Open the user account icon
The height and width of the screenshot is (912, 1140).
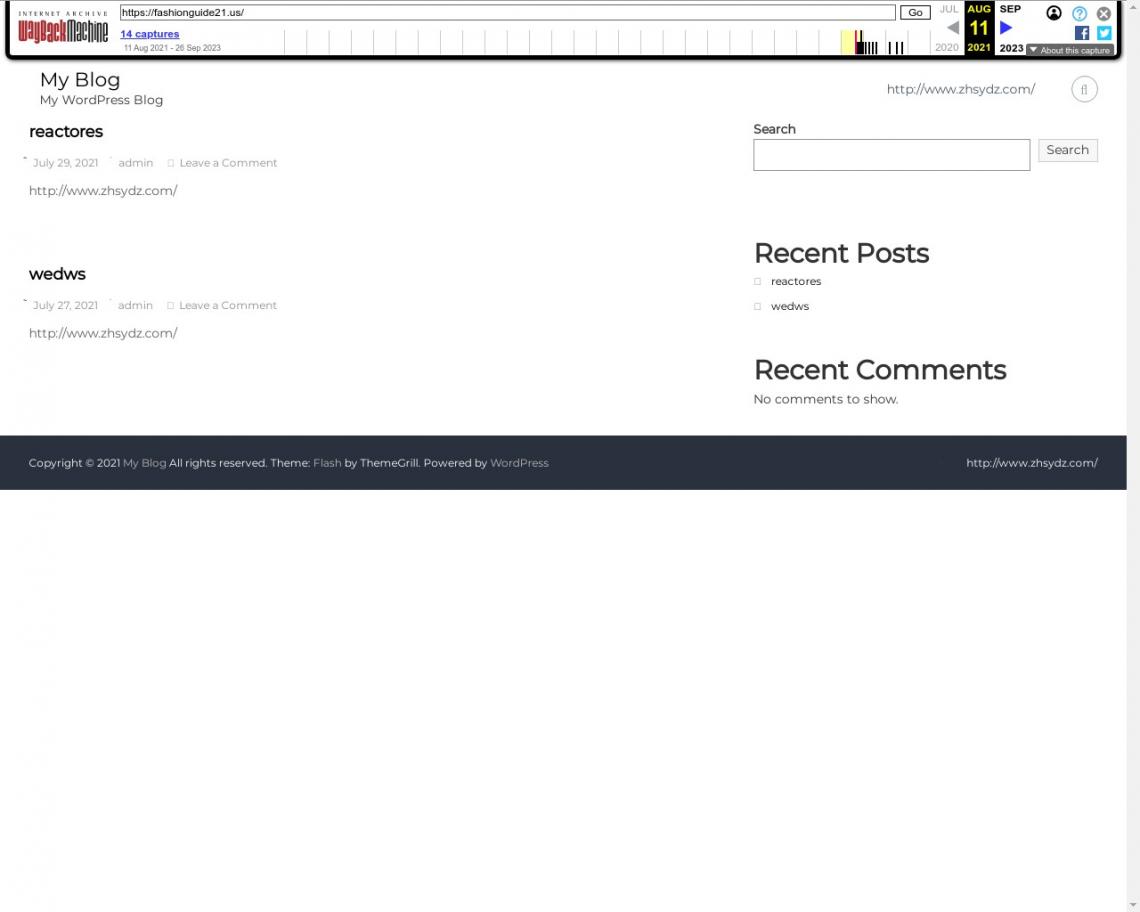(x=1054, y=13)
